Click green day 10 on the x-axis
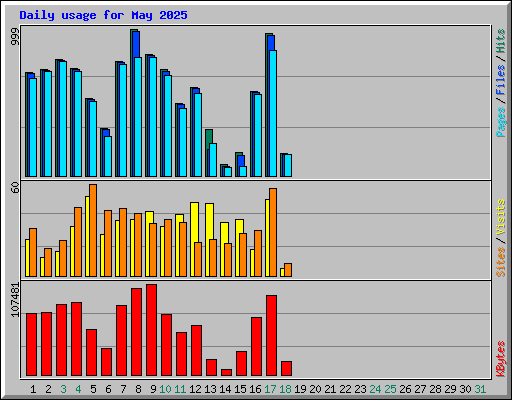 pyautogui.click(x=165, y=389)
